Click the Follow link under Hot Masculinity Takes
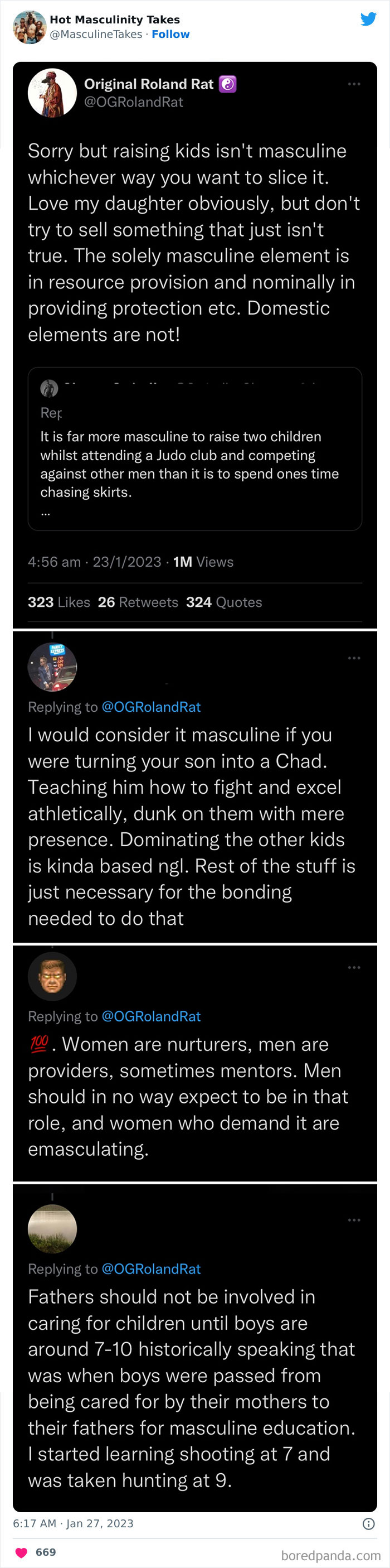Screen dimensions: 390x1568 [x=171, y=34]
